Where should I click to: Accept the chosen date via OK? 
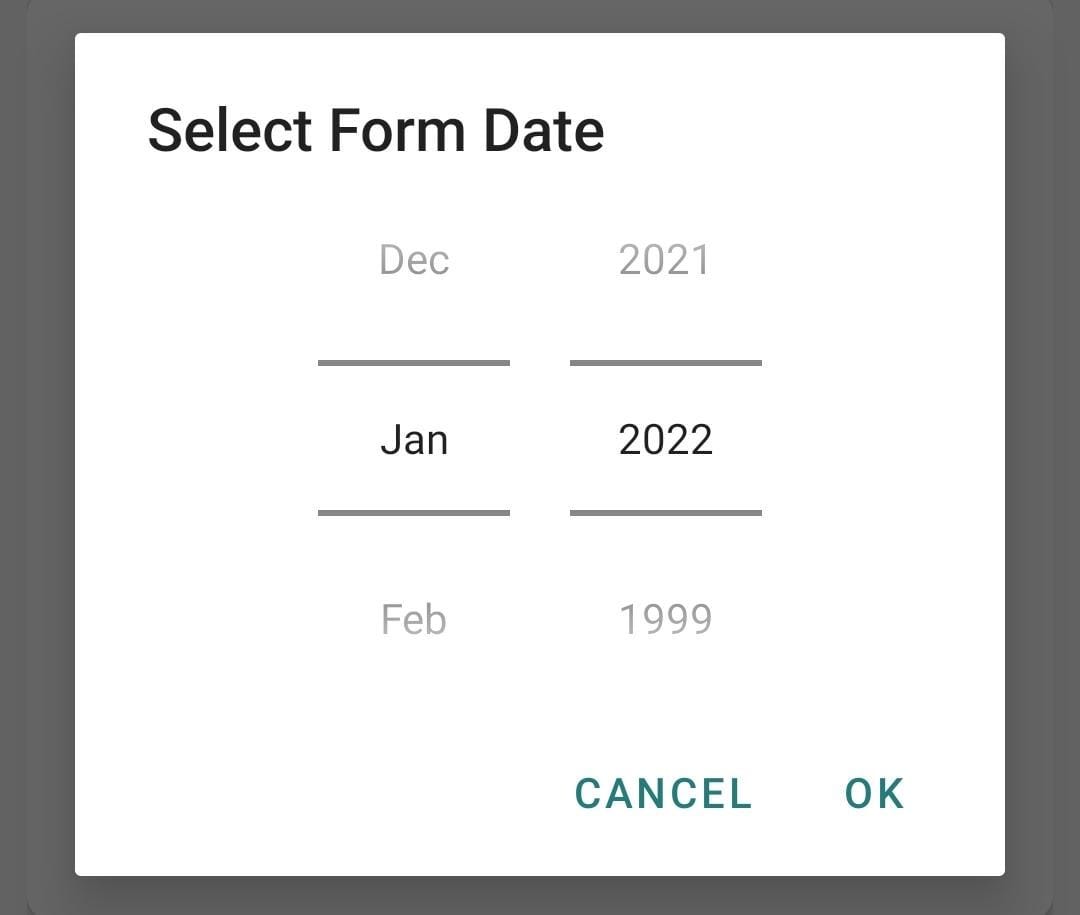point(875,793)
